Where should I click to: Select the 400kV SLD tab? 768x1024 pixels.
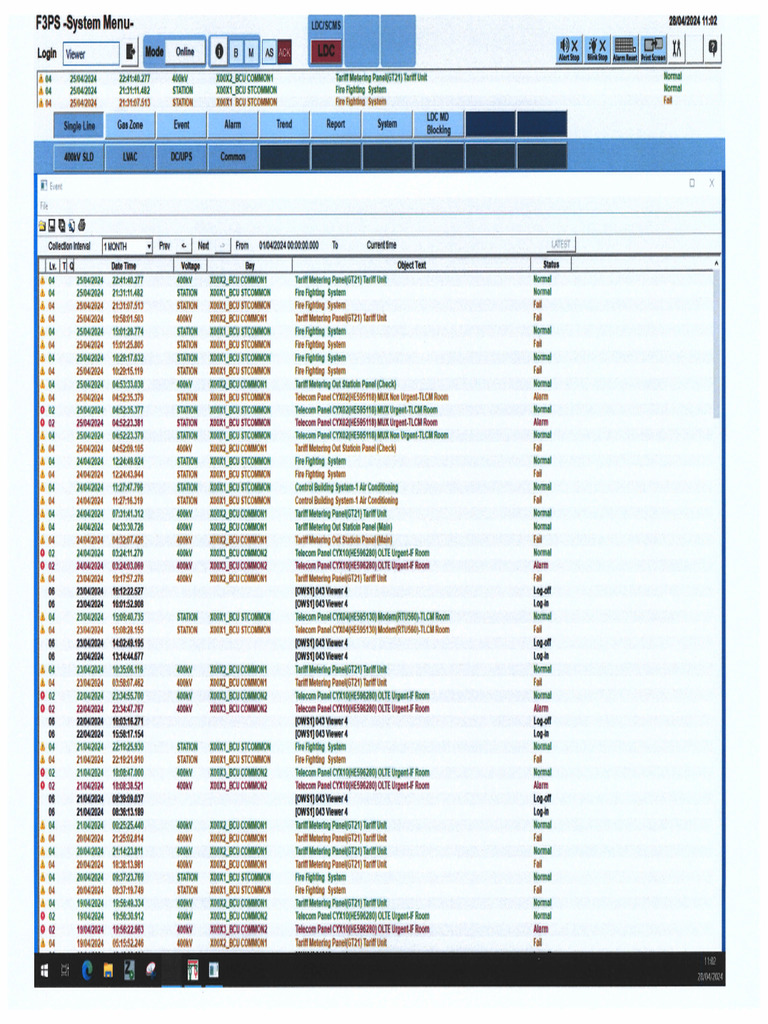coord(78,157)
